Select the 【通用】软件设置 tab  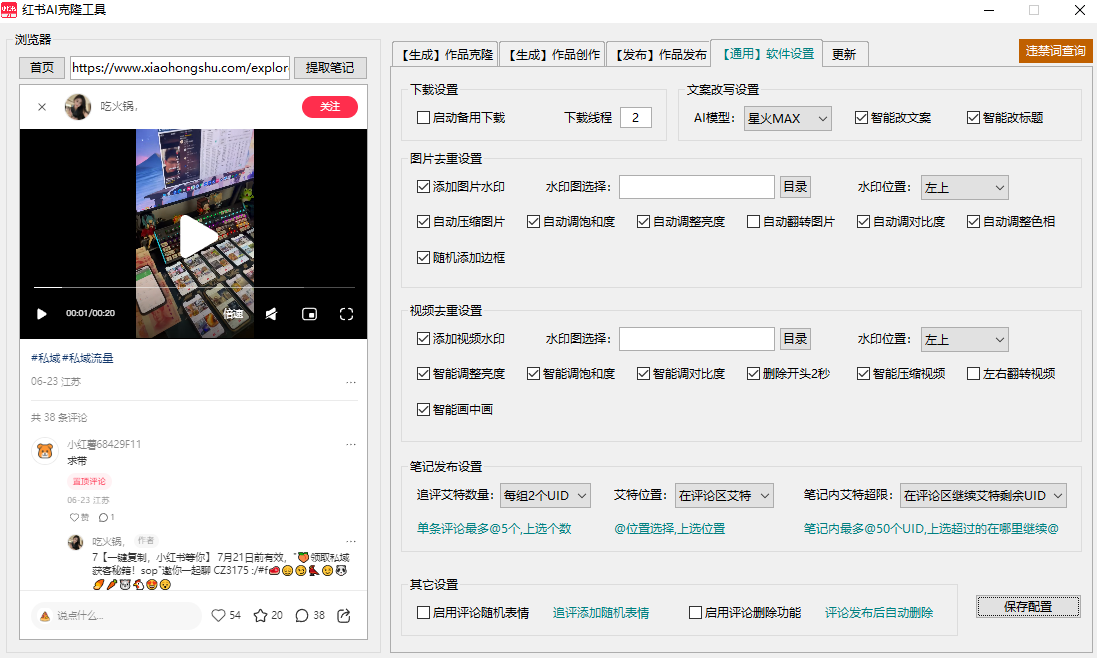coord(767,53)
